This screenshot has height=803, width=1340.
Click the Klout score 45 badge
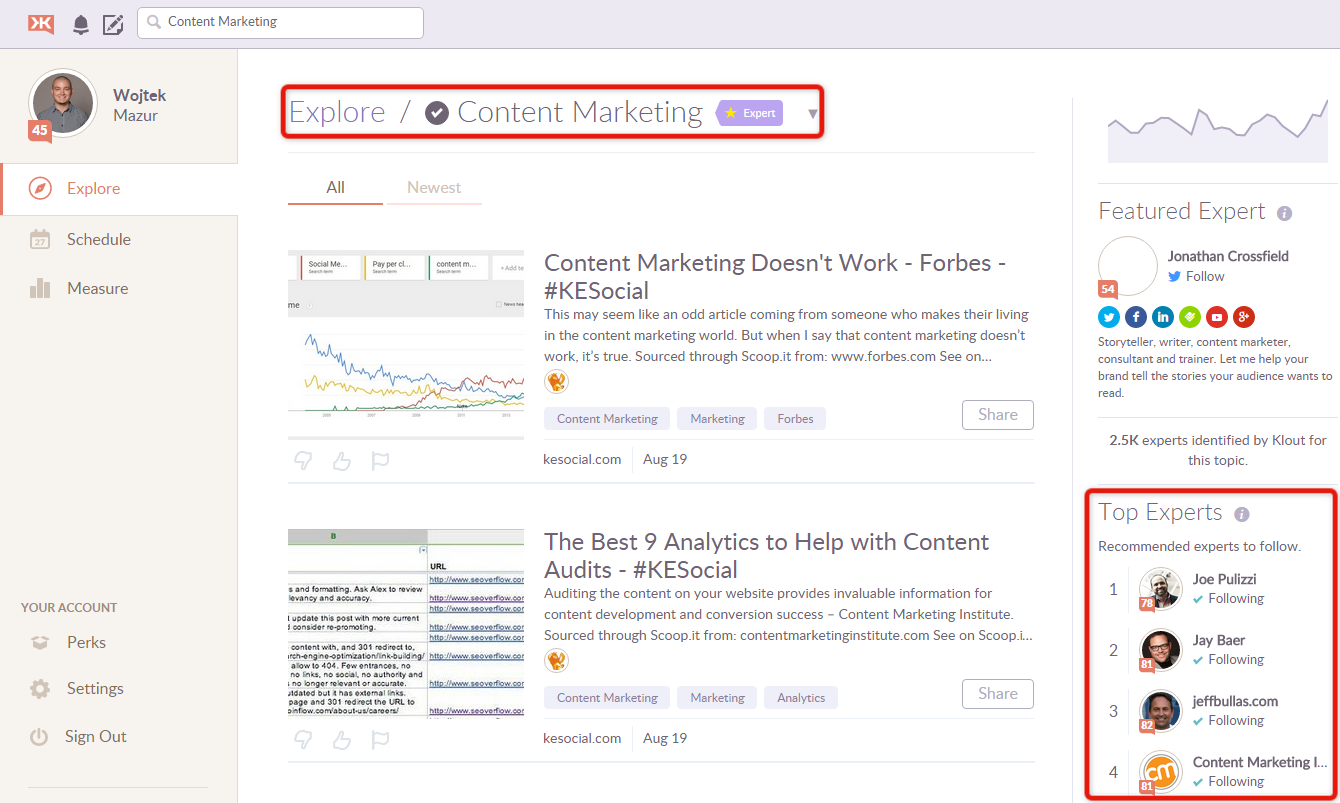click(39, 130)
